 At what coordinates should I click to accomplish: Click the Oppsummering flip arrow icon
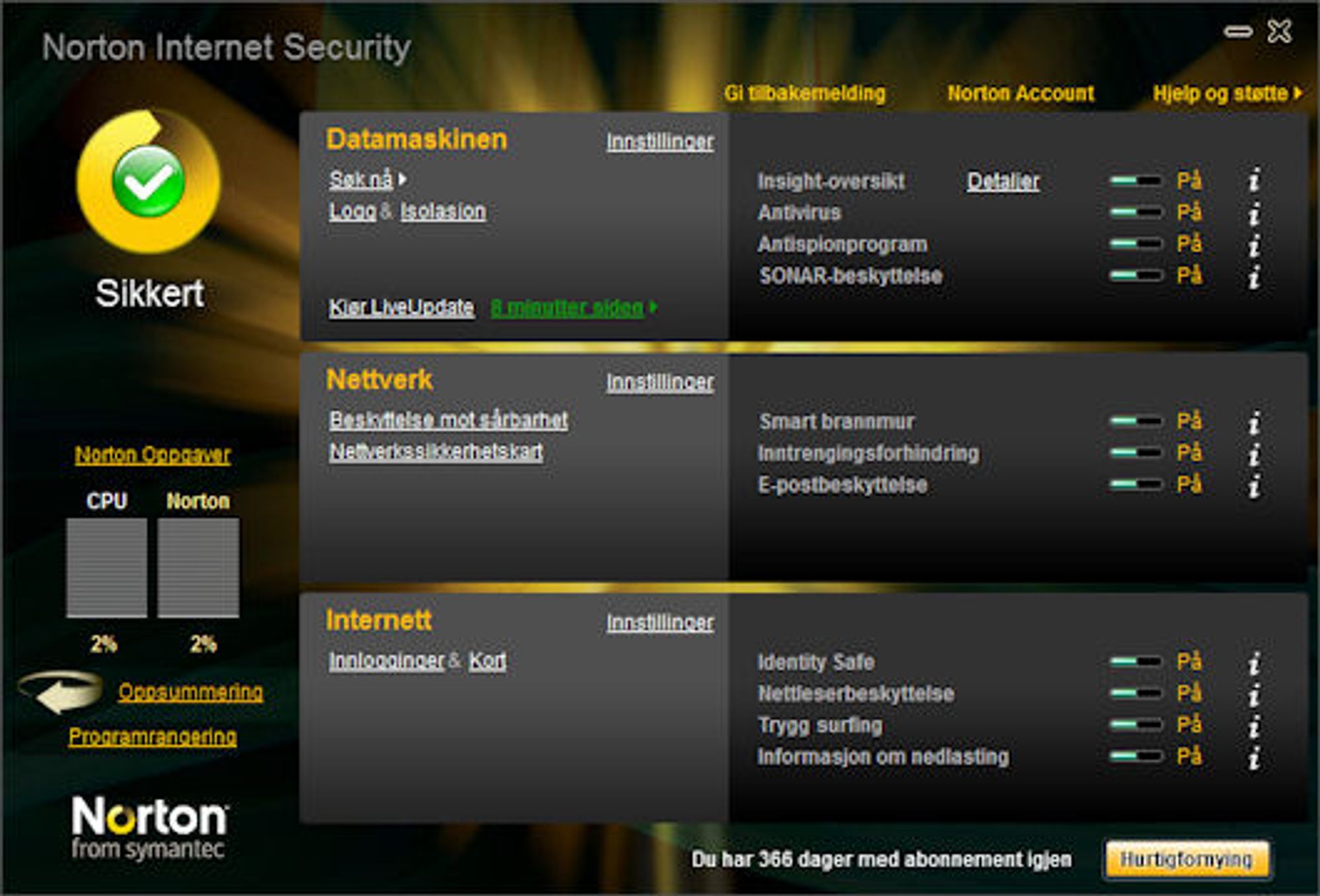pos(61,692)
